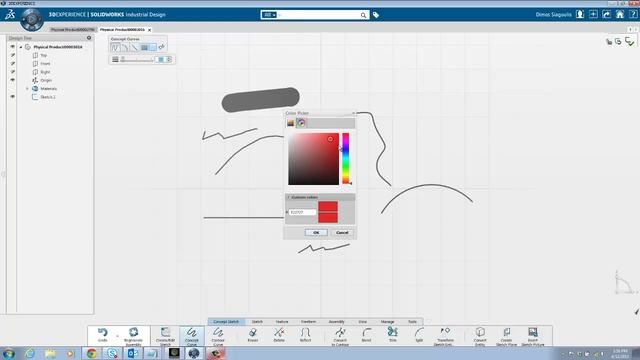Toggle visibility for Right plane
This screenshot has height=360, width=640.
pyautogui.click(x=13, y=72)
